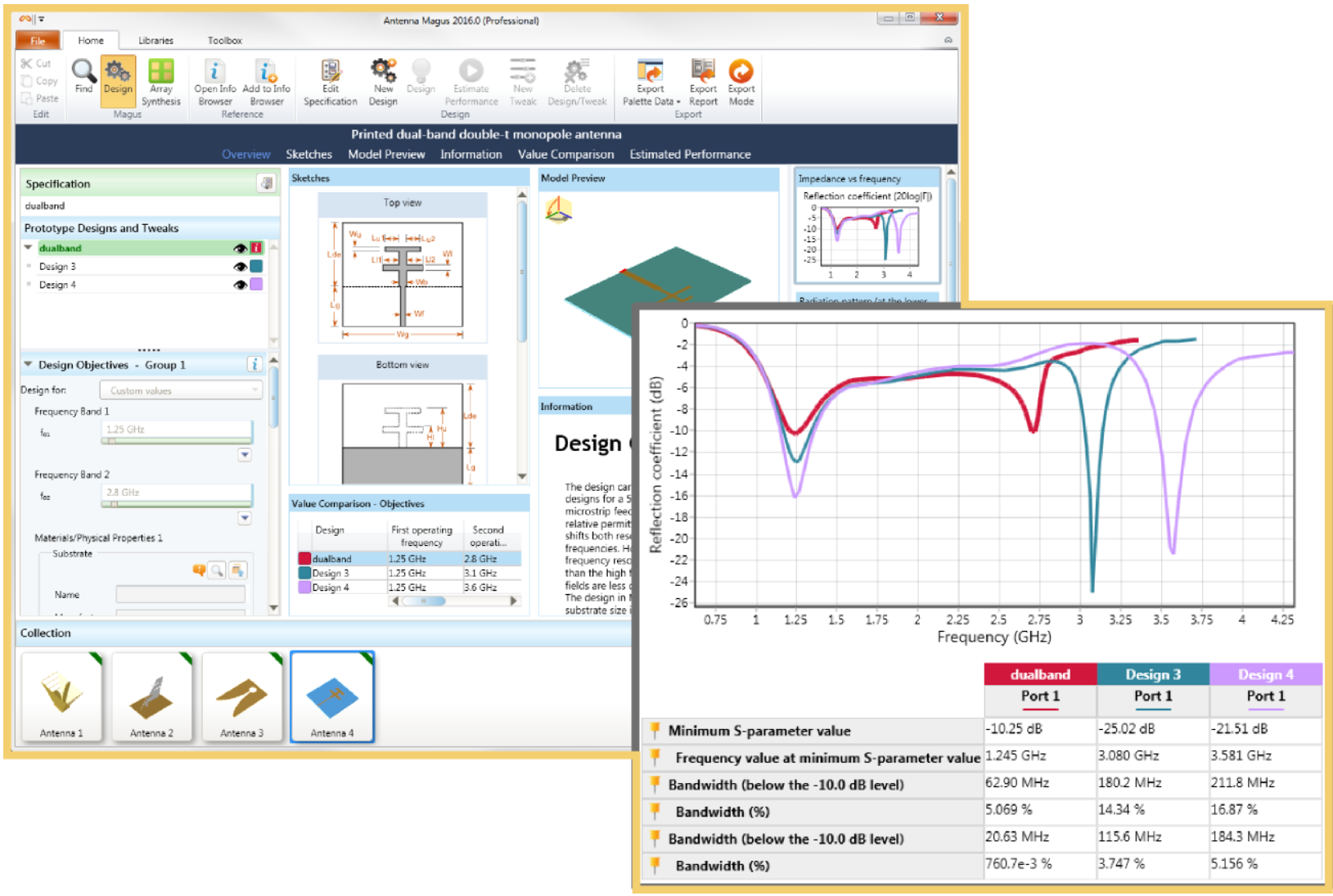Click Paste in Edit group
This screenshot has width=1333, height=896.
click(39, 98)
